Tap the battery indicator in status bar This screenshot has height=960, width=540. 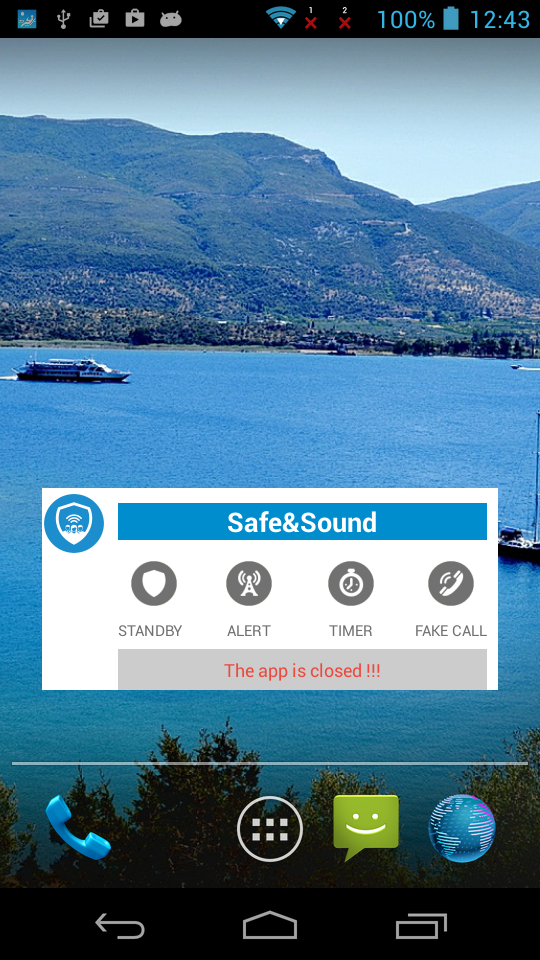451,19
